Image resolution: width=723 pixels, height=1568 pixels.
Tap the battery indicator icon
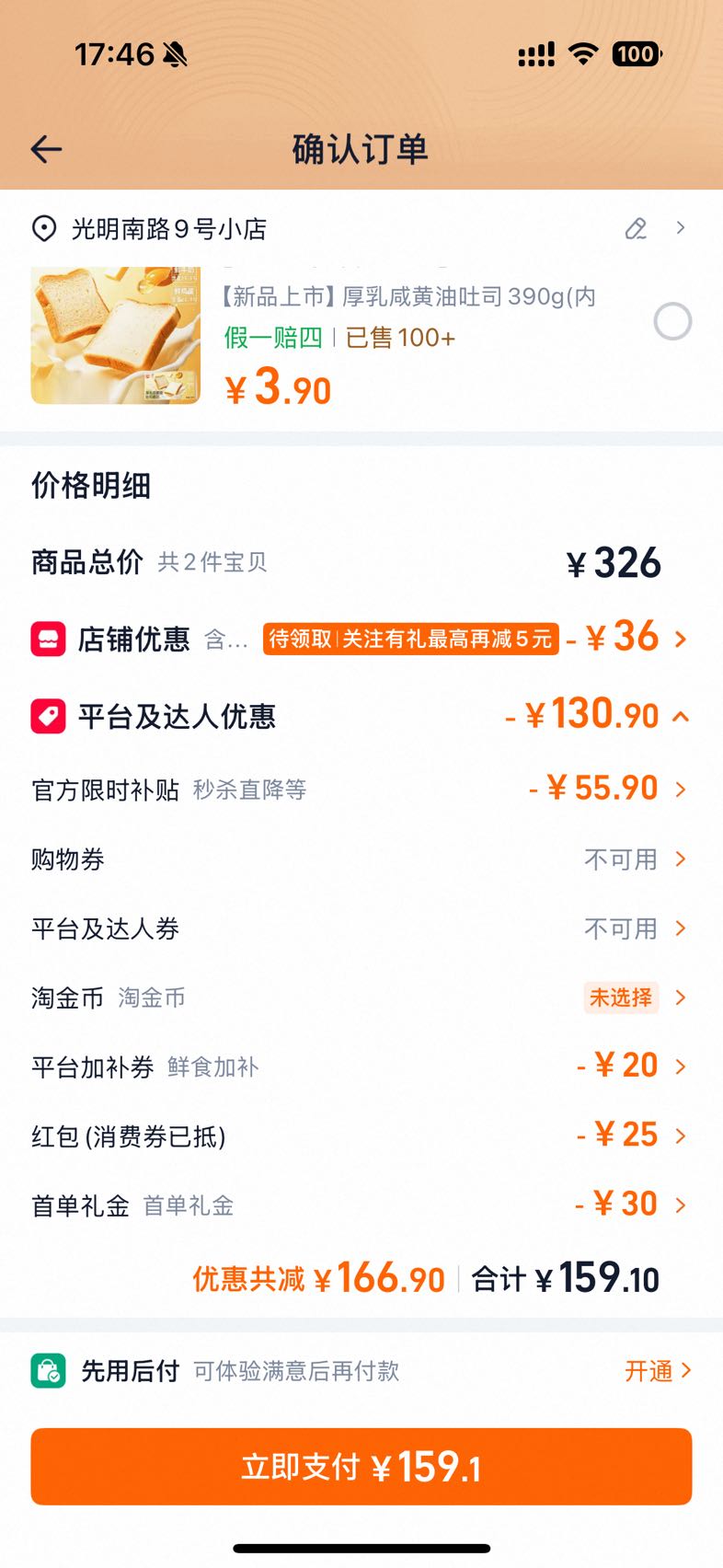tap(637, 54)
